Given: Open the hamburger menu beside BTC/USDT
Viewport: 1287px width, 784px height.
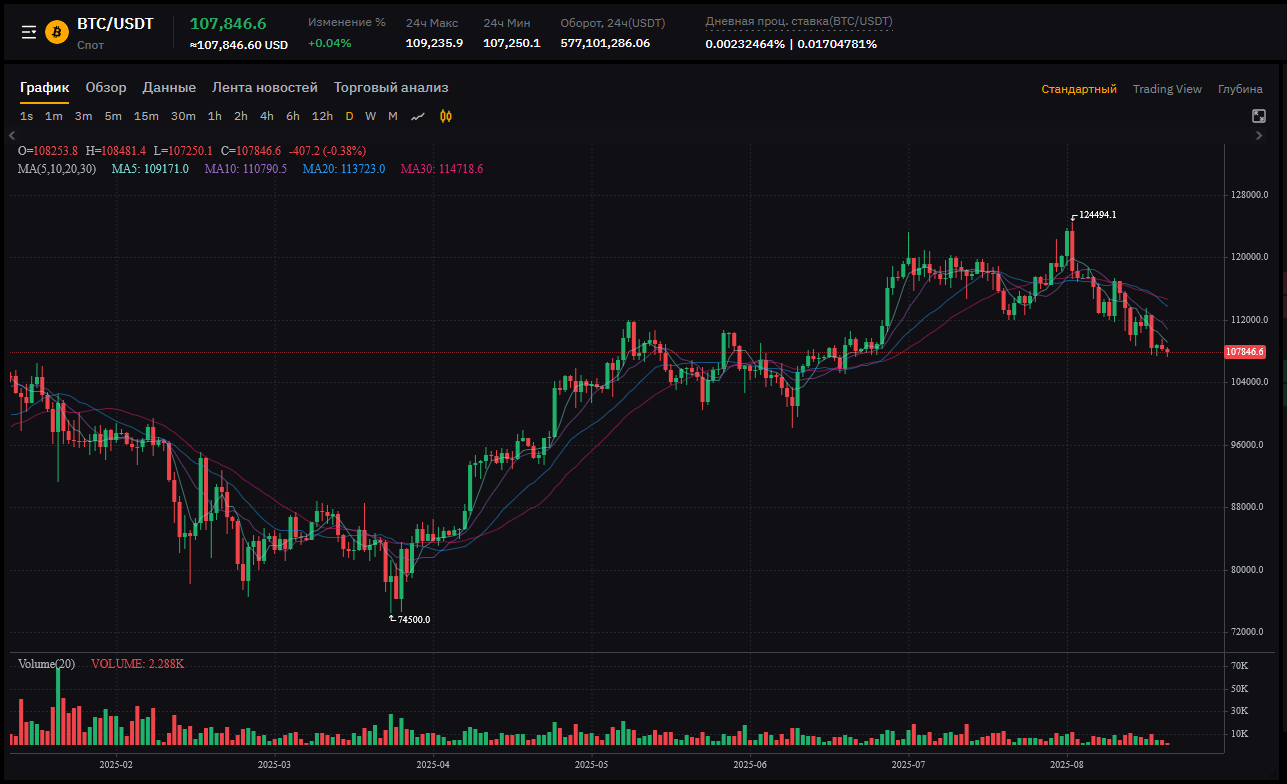Looking at the screenshot, I should (29, 32).
